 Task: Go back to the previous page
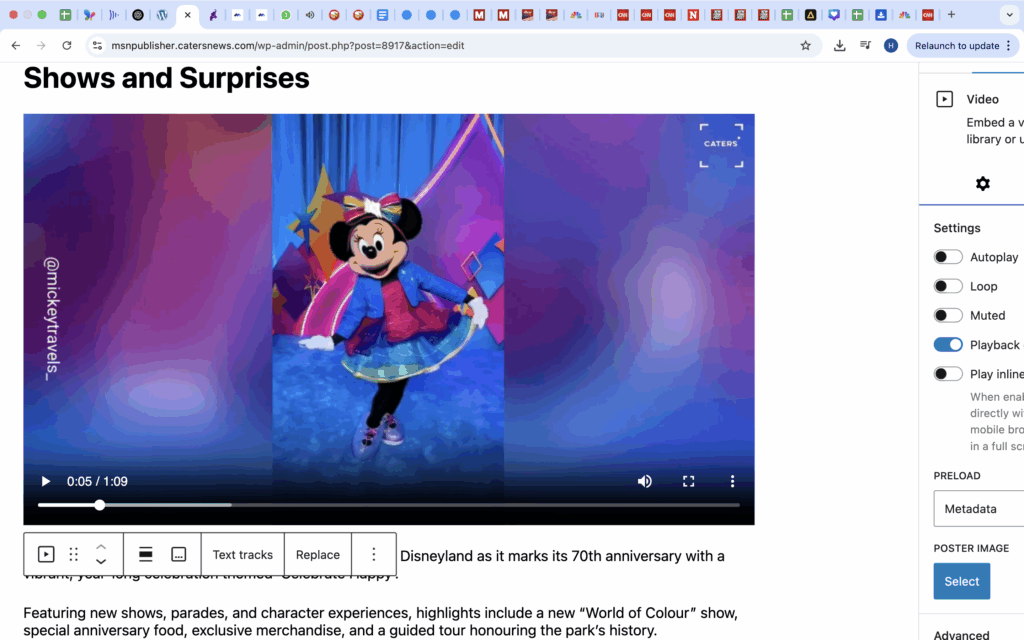pos(16,46)
